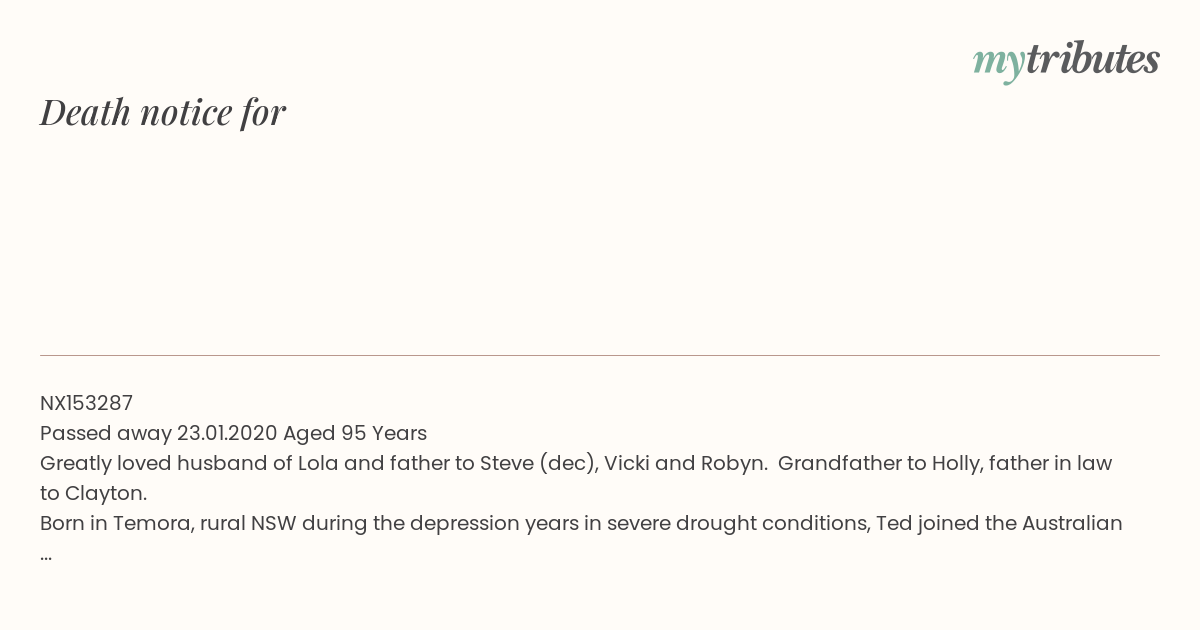Viewport: 1200px width, 630px height.
Task: Click the green "my" part of logo
Action: 998,61
